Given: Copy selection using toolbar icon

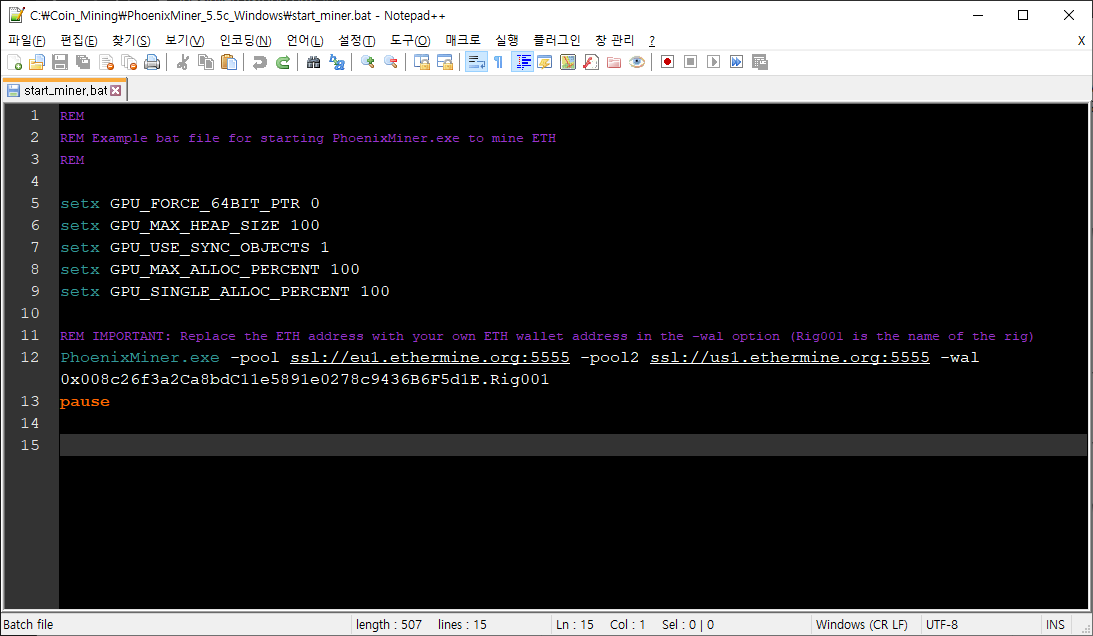Looking at the screenshot, I should (206, 63).
